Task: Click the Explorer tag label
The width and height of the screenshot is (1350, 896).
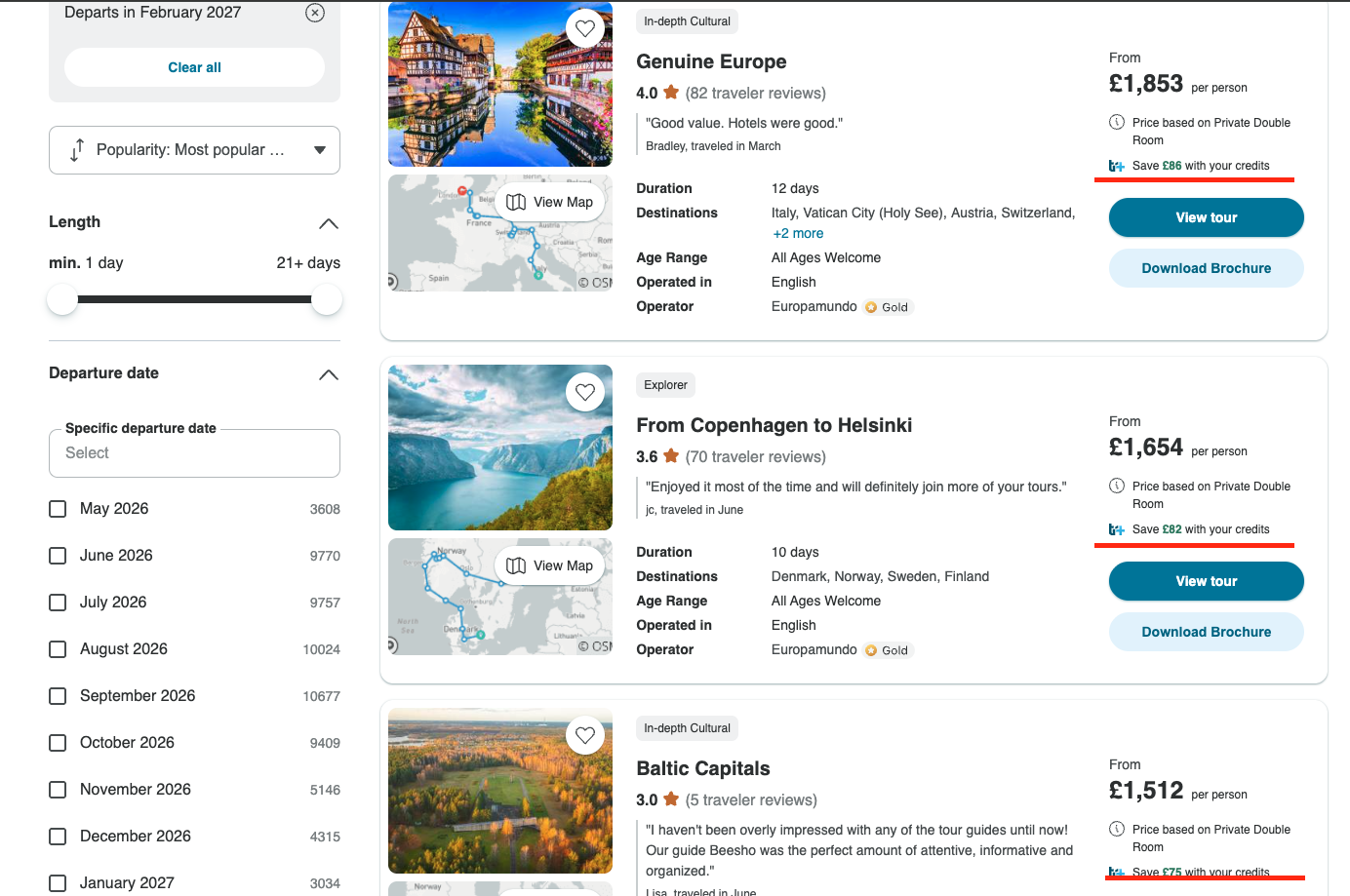Action: [665, 385]
